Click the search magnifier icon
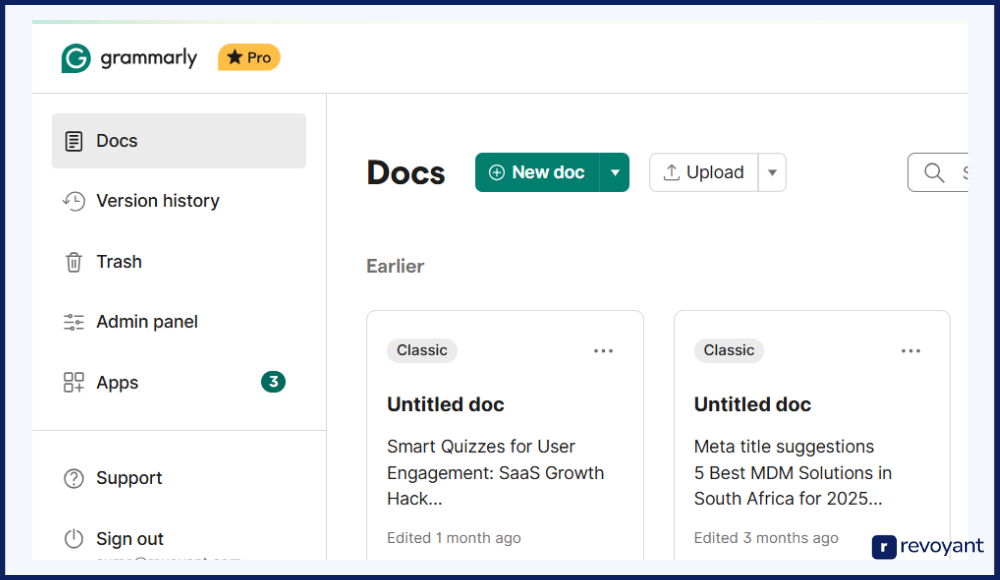 coord(934,172)
